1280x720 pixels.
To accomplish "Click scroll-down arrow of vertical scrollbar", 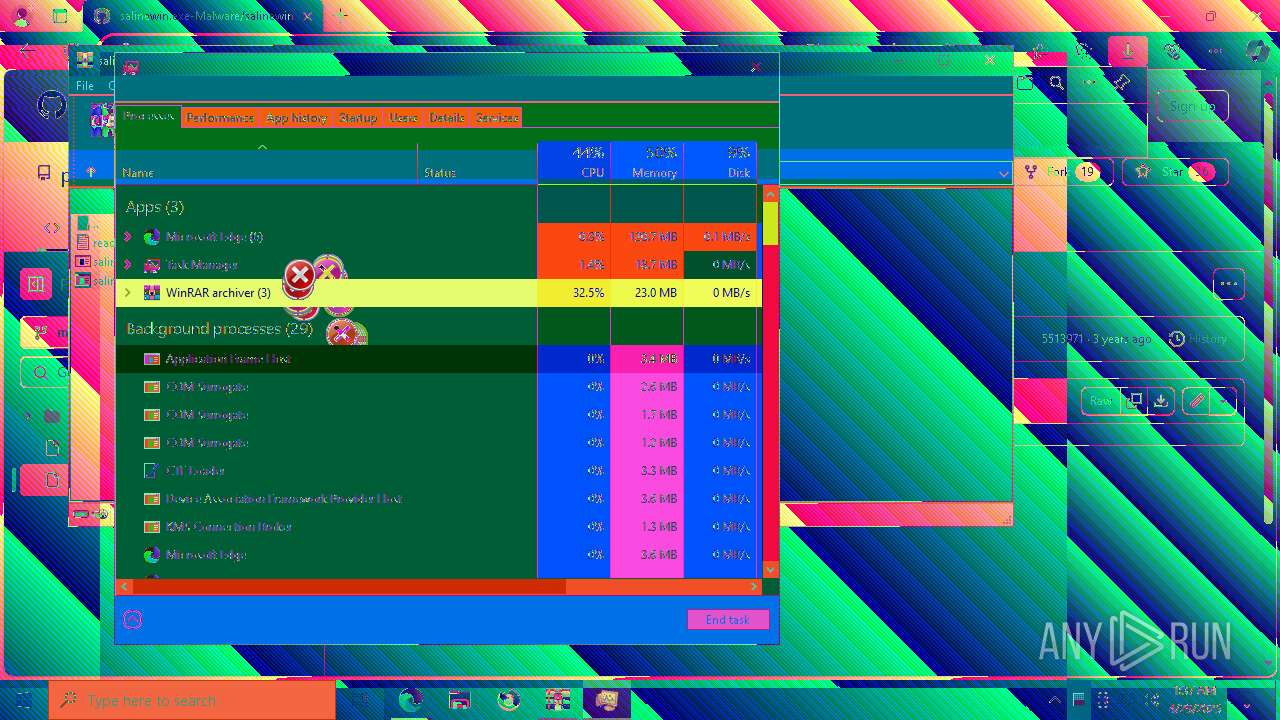I will 770,569.
